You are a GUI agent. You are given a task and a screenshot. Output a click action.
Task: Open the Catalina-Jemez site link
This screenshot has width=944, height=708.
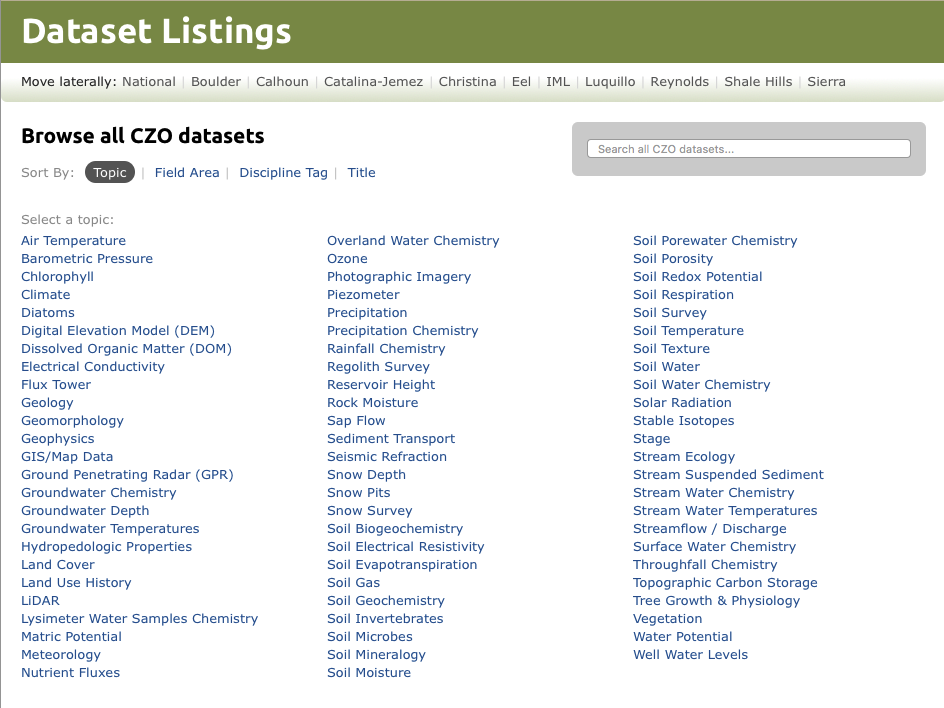point(373,82)
